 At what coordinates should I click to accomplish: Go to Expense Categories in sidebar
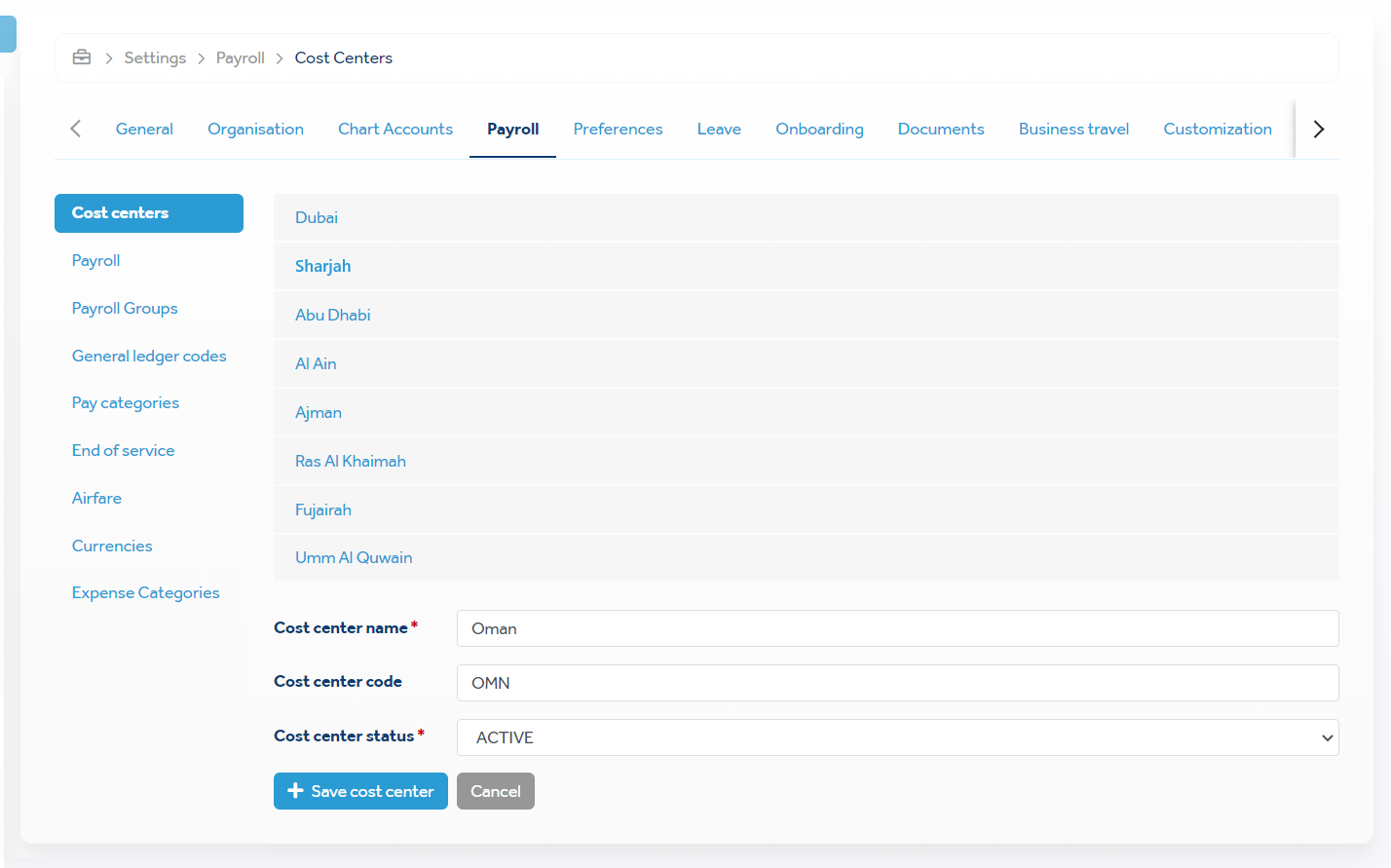[146, 592]
